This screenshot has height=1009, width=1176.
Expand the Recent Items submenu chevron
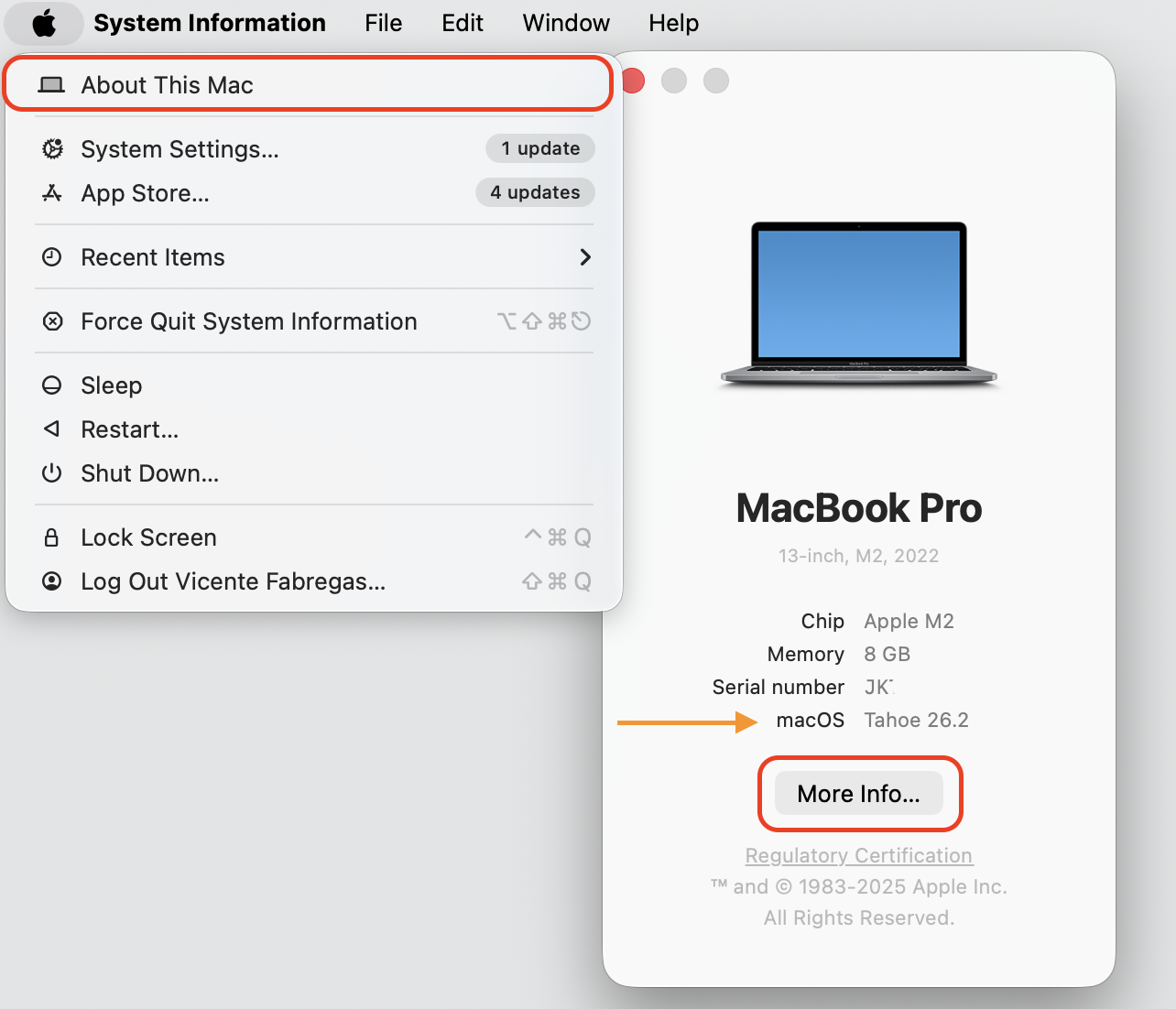(585, 257)
